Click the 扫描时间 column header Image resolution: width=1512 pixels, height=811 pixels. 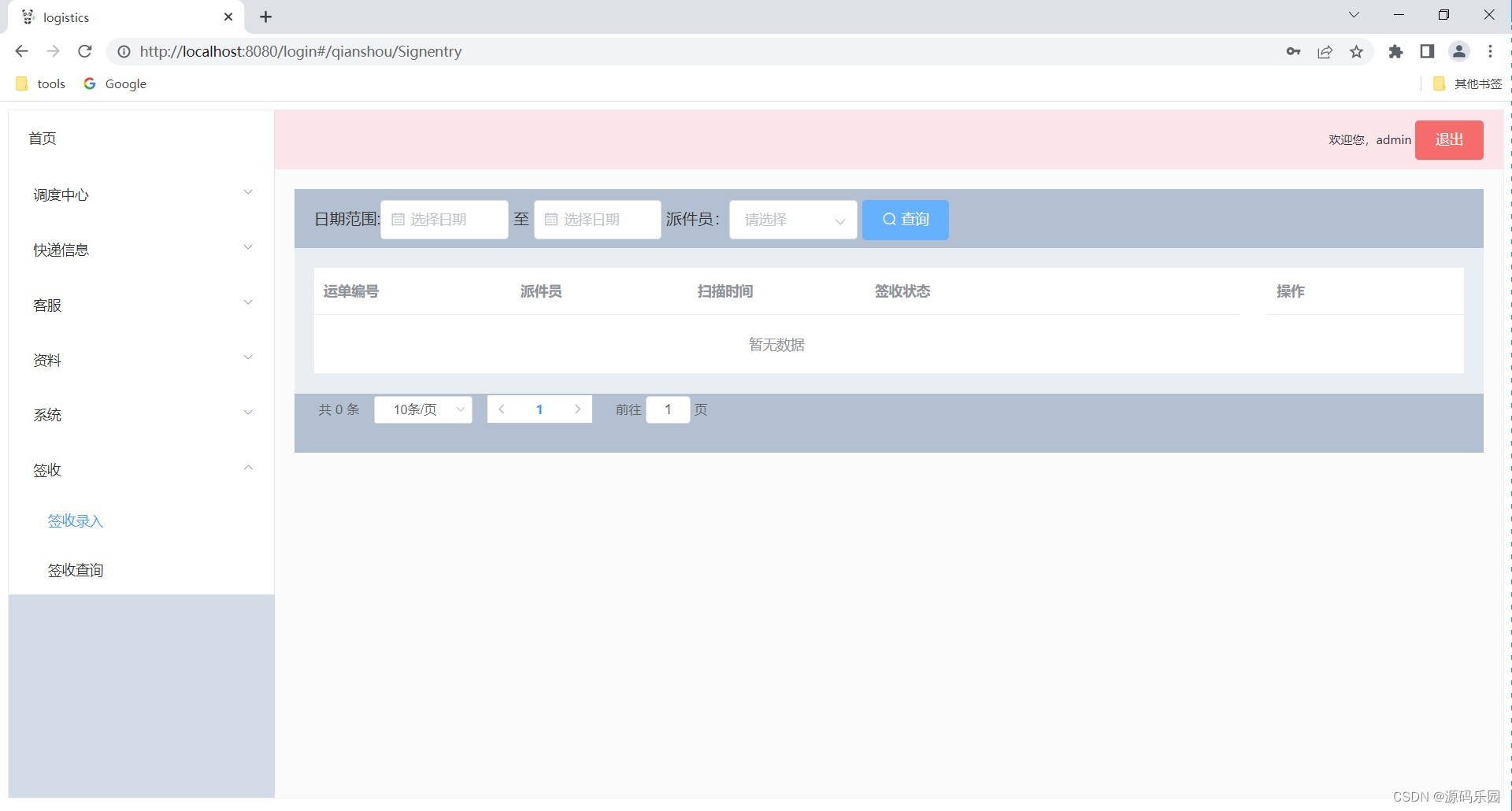pos(725,291)
